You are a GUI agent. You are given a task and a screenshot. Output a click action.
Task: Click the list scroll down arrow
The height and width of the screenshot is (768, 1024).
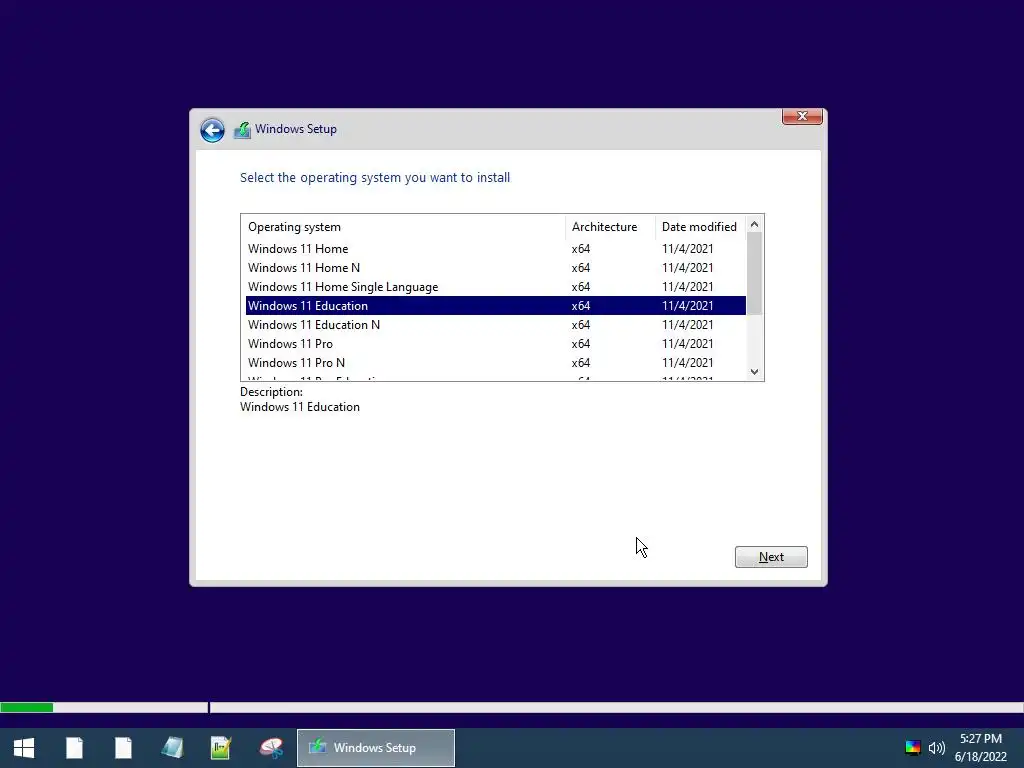(x=754, y=372)
